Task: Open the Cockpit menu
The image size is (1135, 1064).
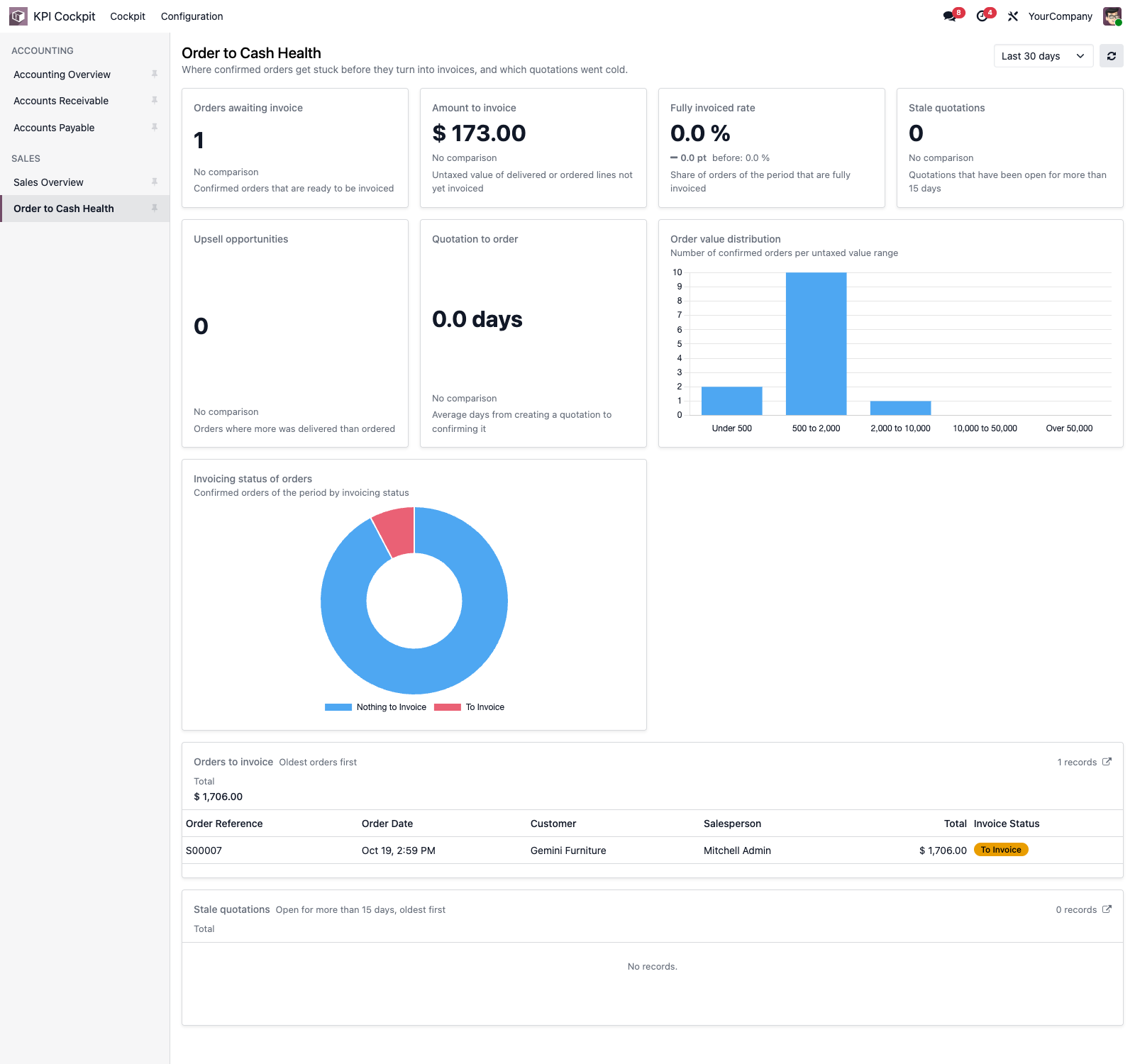Action: click(x=128, y=16)
